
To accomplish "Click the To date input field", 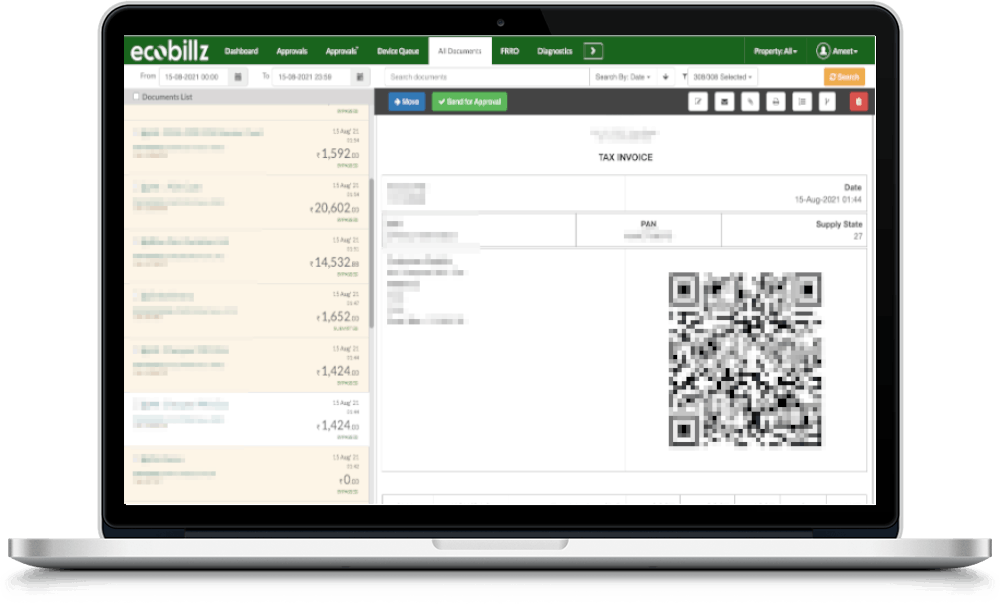I will [x=311, y=77].
